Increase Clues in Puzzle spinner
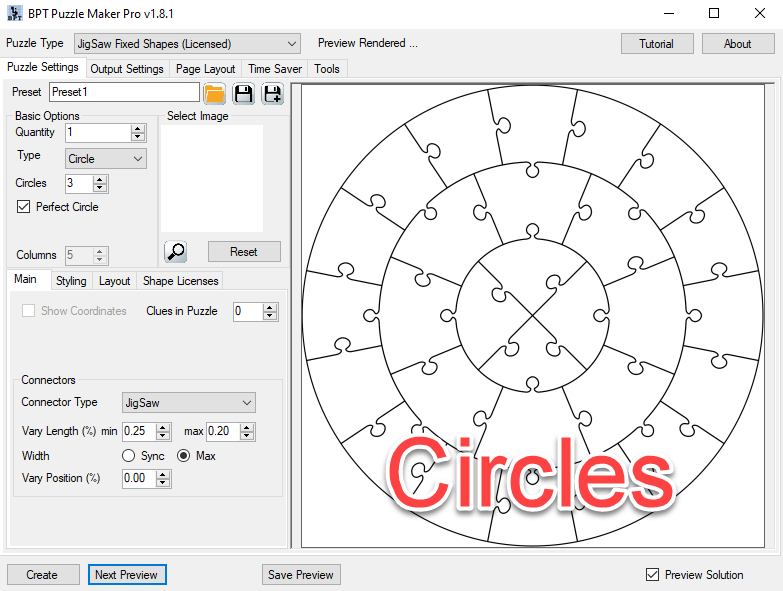Image resolution: width=783 pixels, height=591 pixels. pyautogui.click(x=270, y=307)
